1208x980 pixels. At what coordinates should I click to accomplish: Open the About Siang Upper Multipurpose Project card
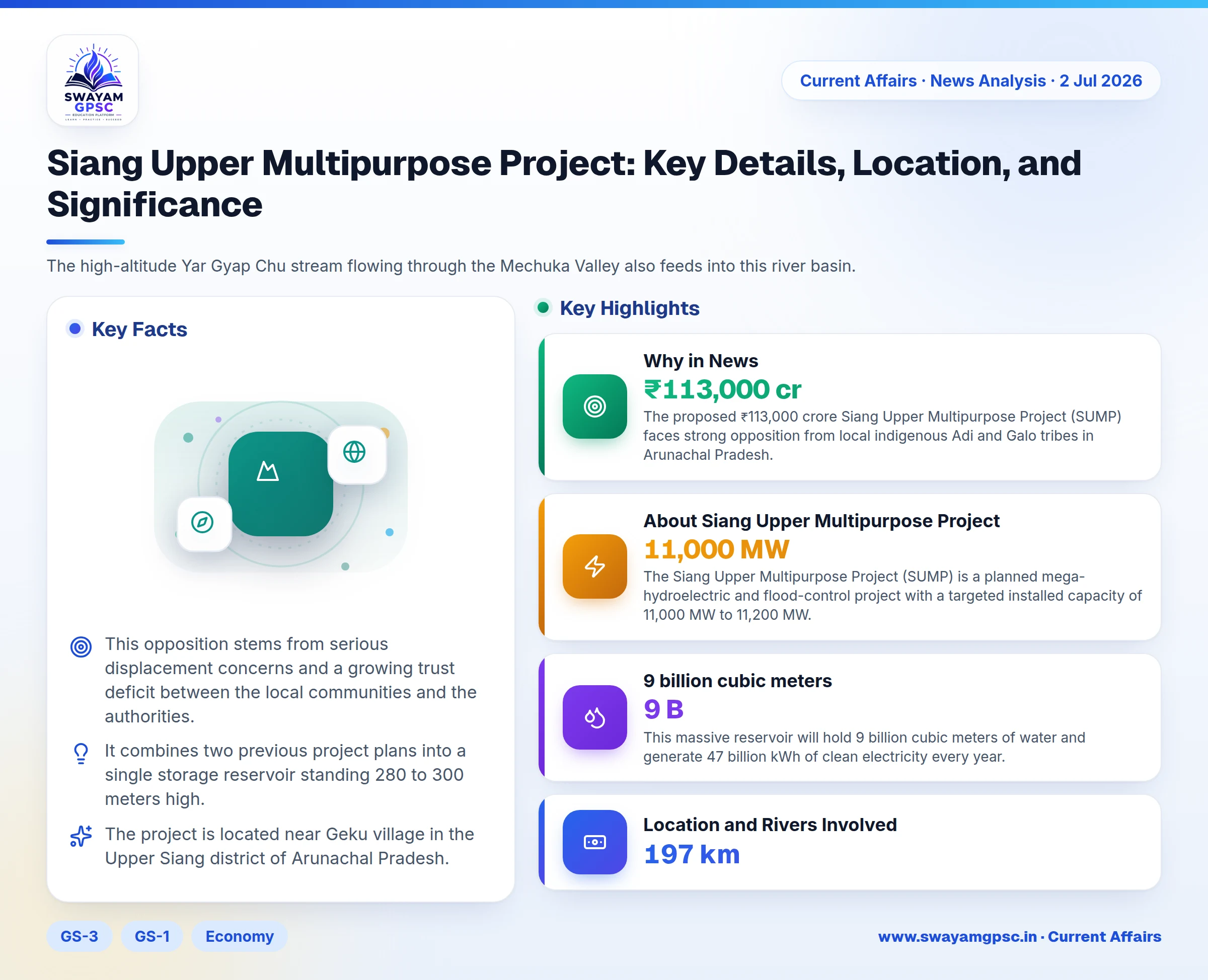coord(850,567)
